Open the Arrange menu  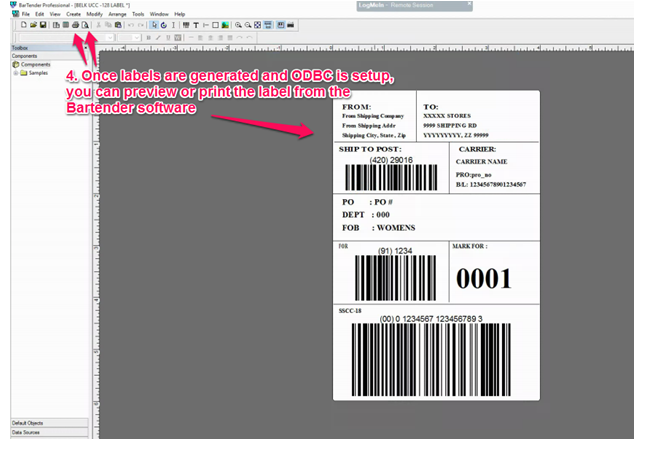(x=117, y=14)
